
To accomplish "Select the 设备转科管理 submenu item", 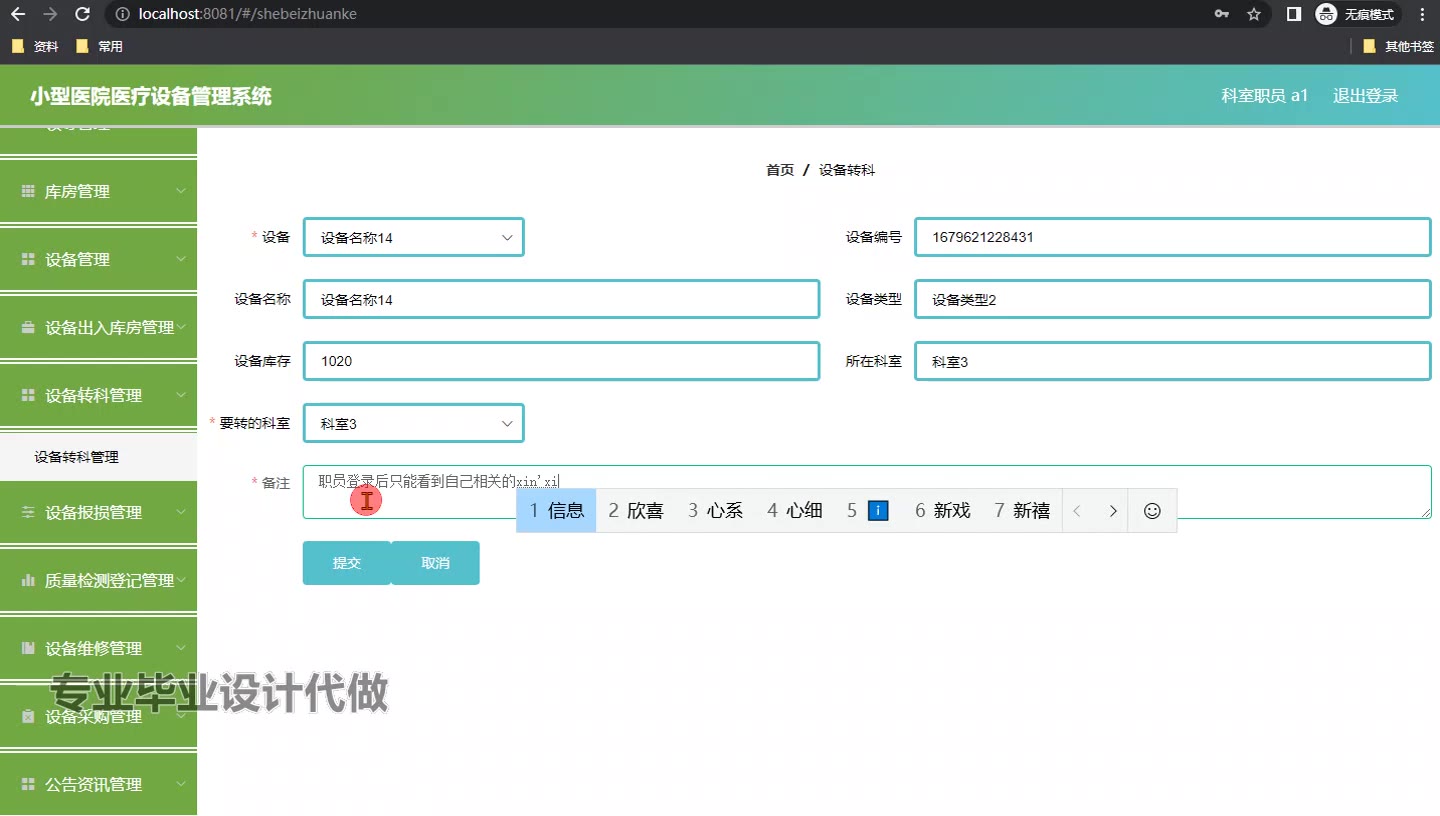I will 77,457.
